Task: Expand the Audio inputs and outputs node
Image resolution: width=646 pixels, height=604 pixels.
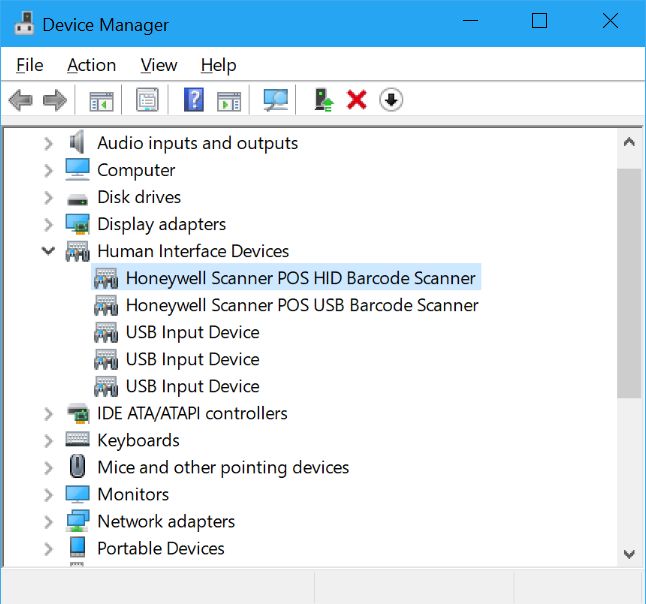Action: (x=48, y=143)
